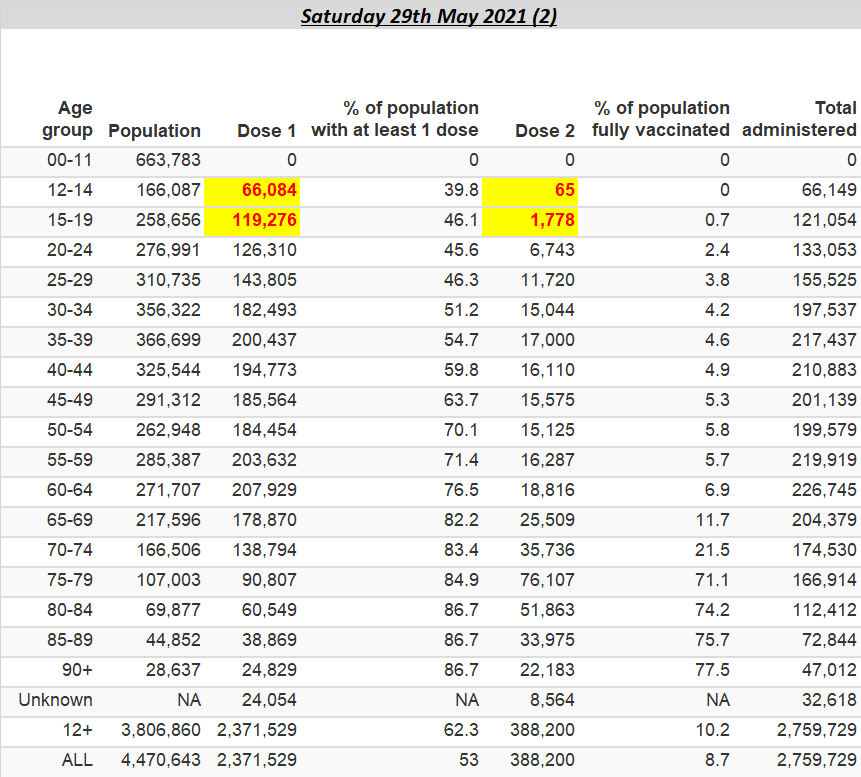Select the 'Age group' column header
861x777 pixels.
(68, 119)
